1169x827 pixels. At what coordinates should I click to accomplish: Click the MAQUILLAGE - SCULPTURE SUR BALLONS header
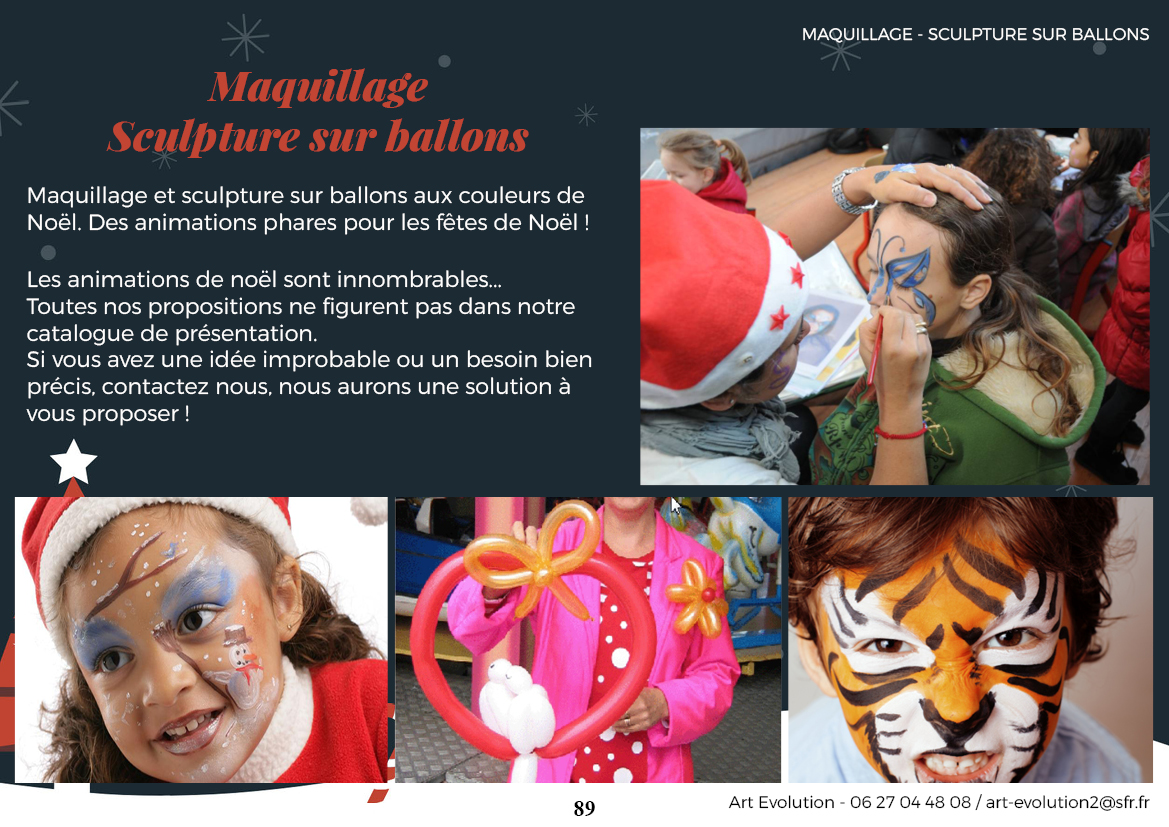[975, 34]
